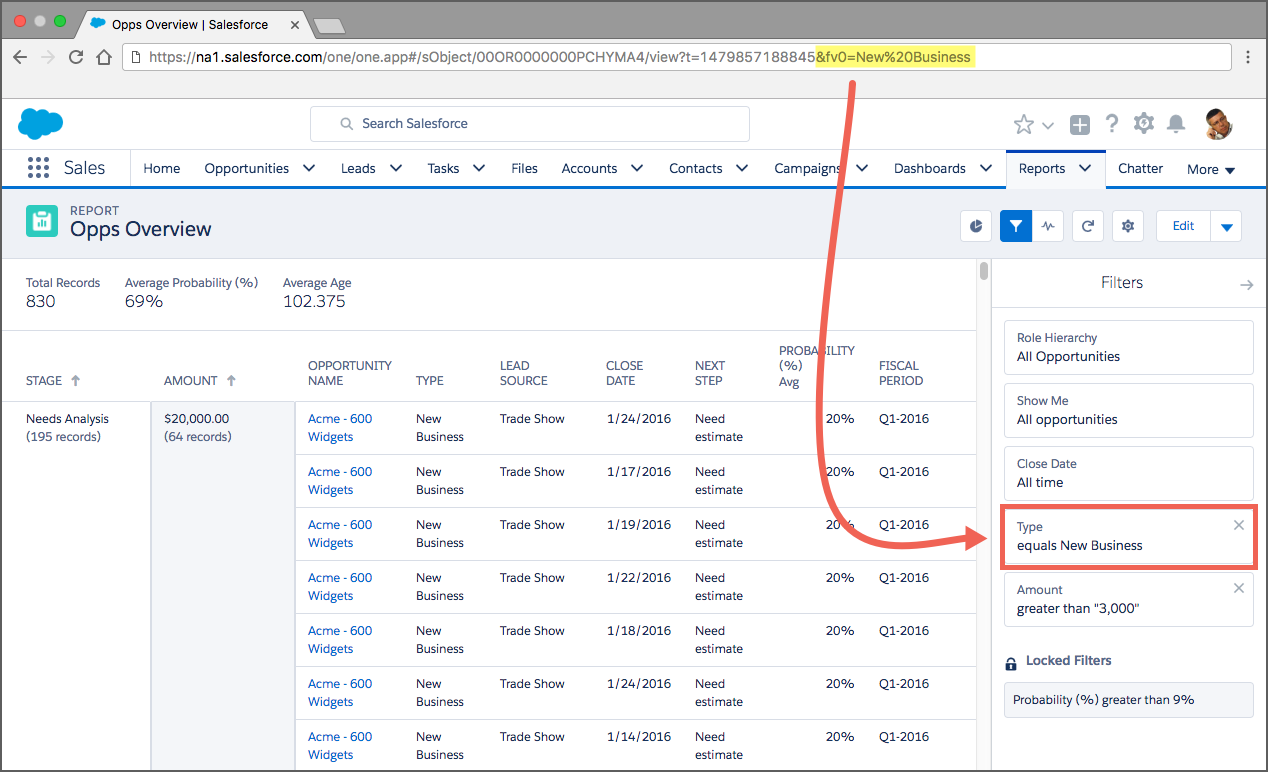Open Acme - 600 Widgets closing 1/19/2016
The width and height of the screenshot is (1268, 772).
click(340, 534)
